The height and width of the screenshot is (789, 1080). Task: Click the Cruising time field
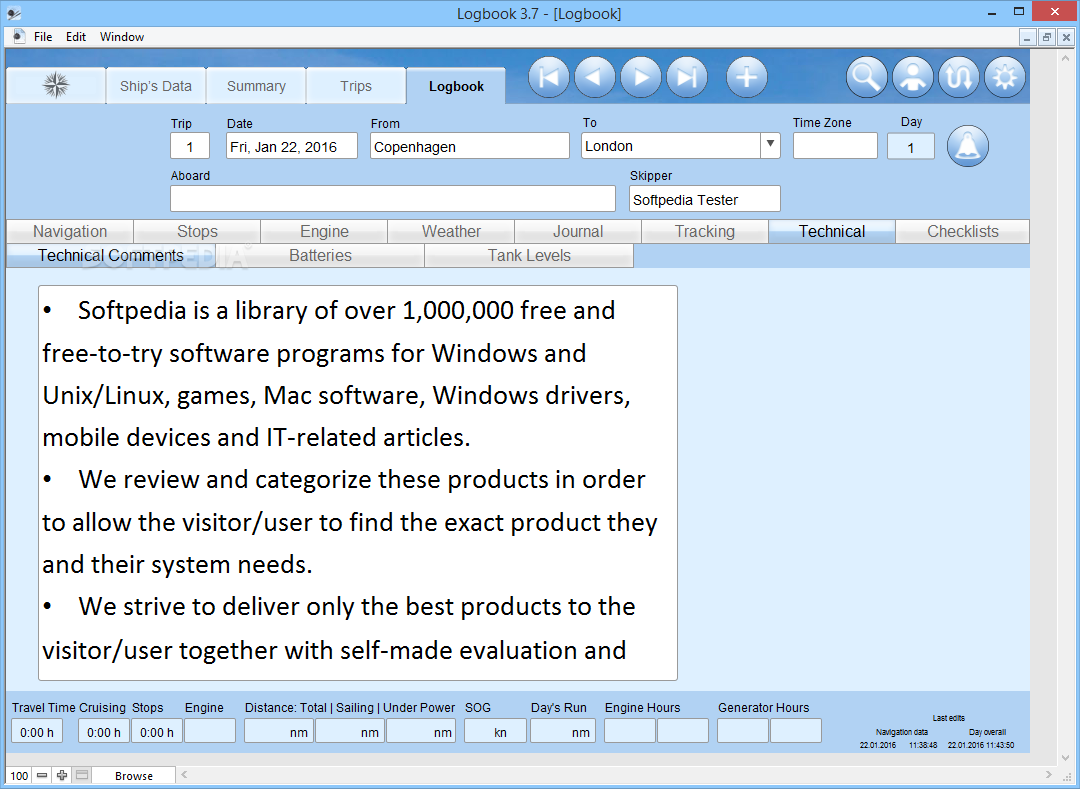coord(104,731)
